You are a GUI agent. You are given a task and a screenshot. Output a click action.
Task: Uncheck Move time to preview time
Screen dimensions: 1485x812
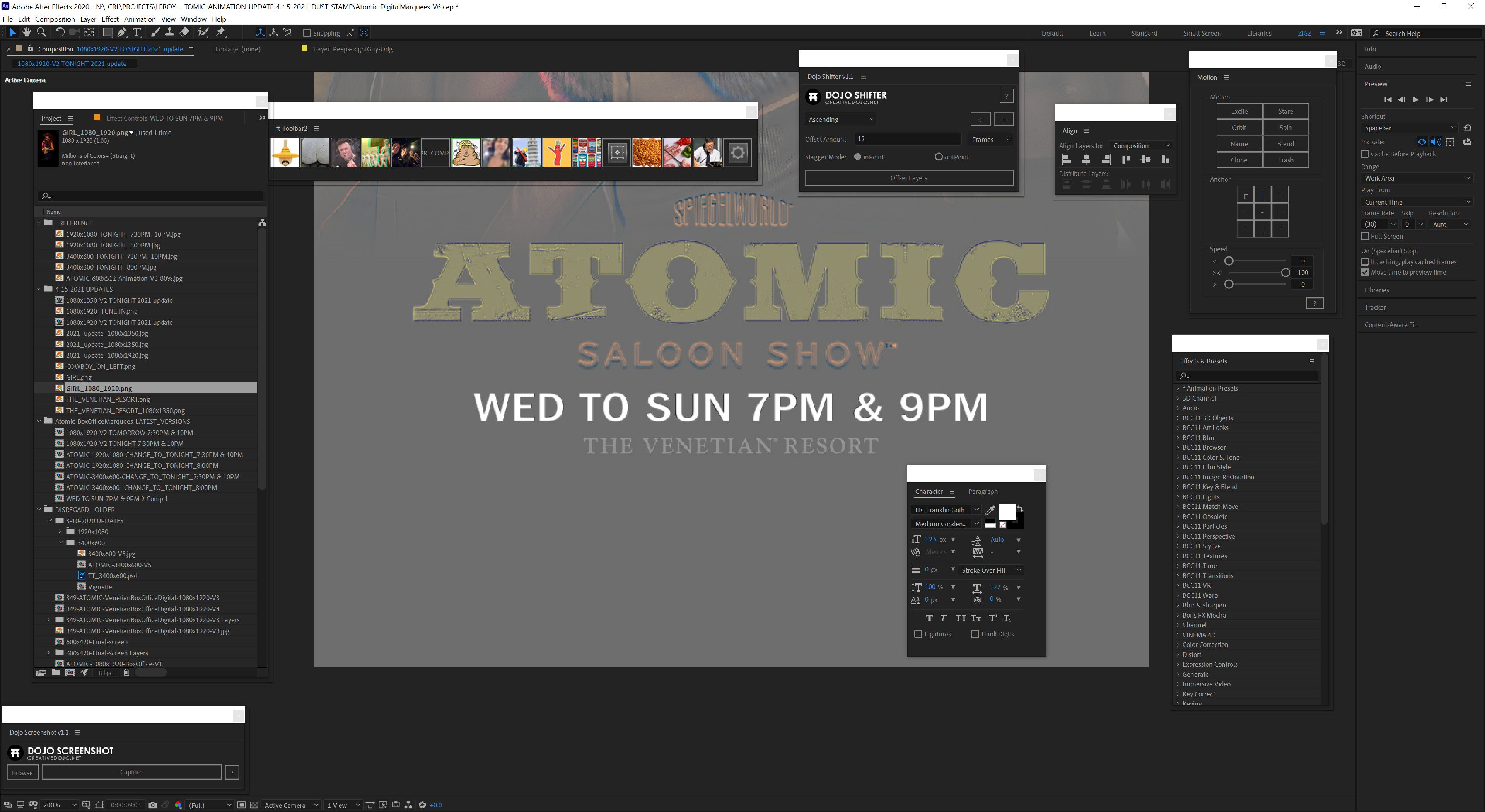1364,272
